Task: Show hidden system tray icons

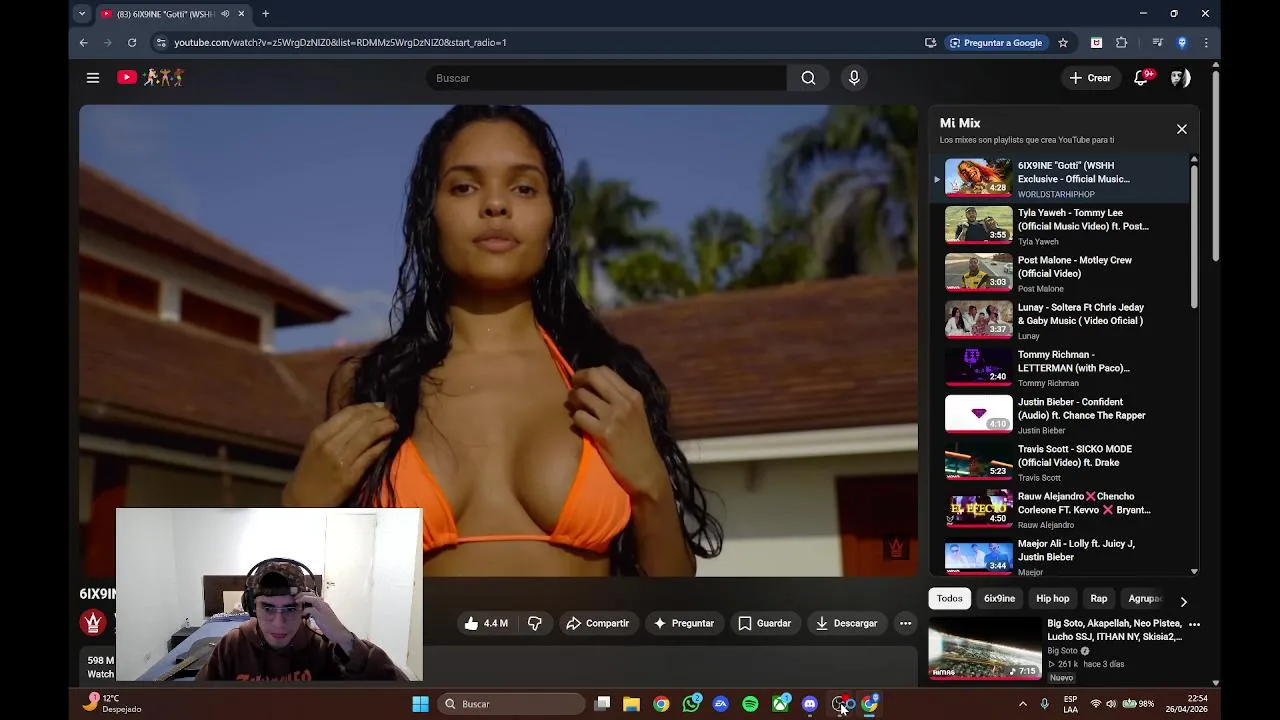Action: [x=1022, y=704]
